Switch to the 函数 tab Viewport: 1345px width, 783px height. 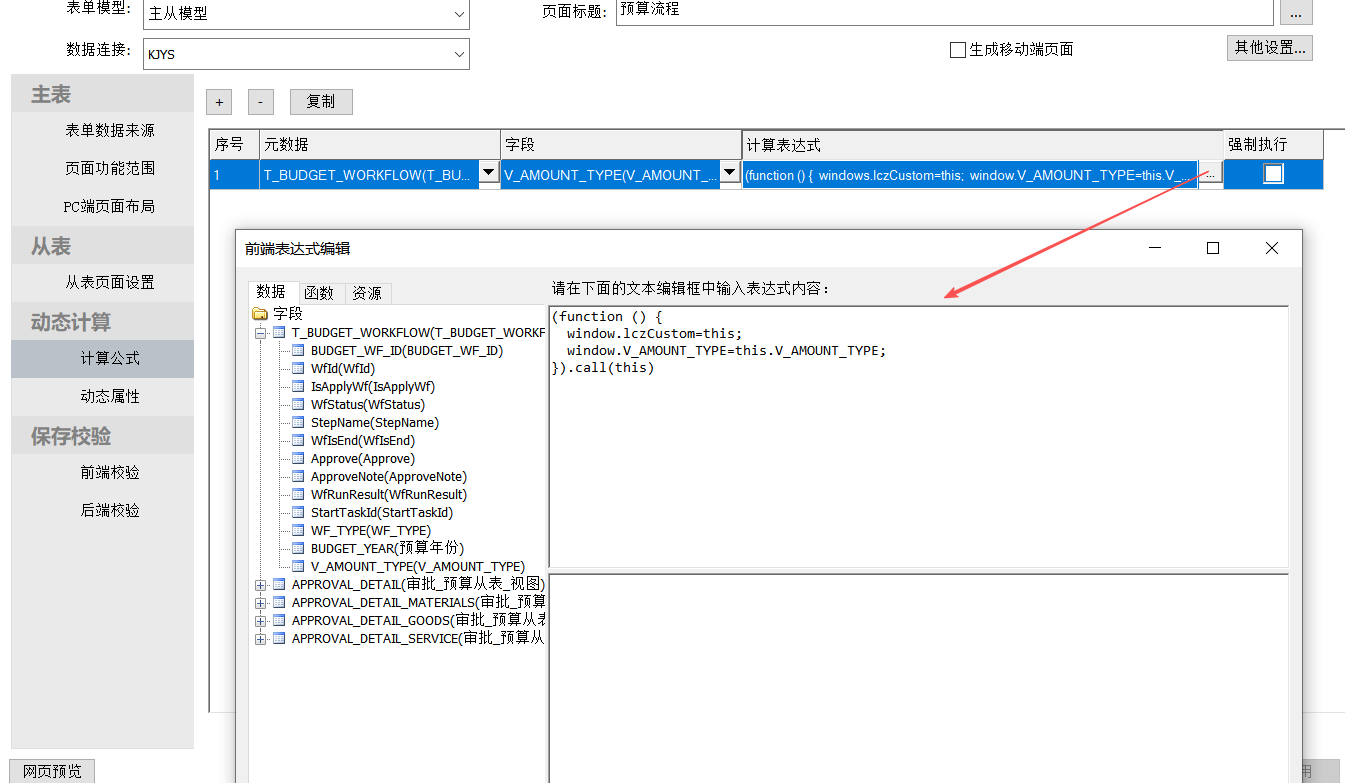[319, 293]
